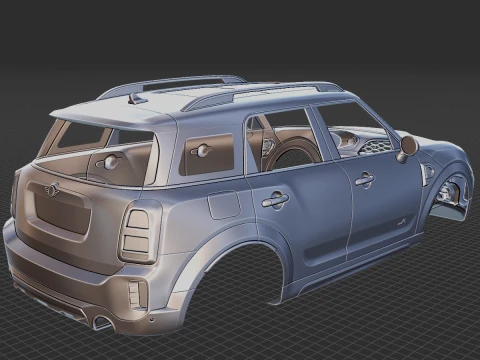Click the rear tail light on the car
The width and height of the screenshot is (480, 360).
click(x=139, y=231)
